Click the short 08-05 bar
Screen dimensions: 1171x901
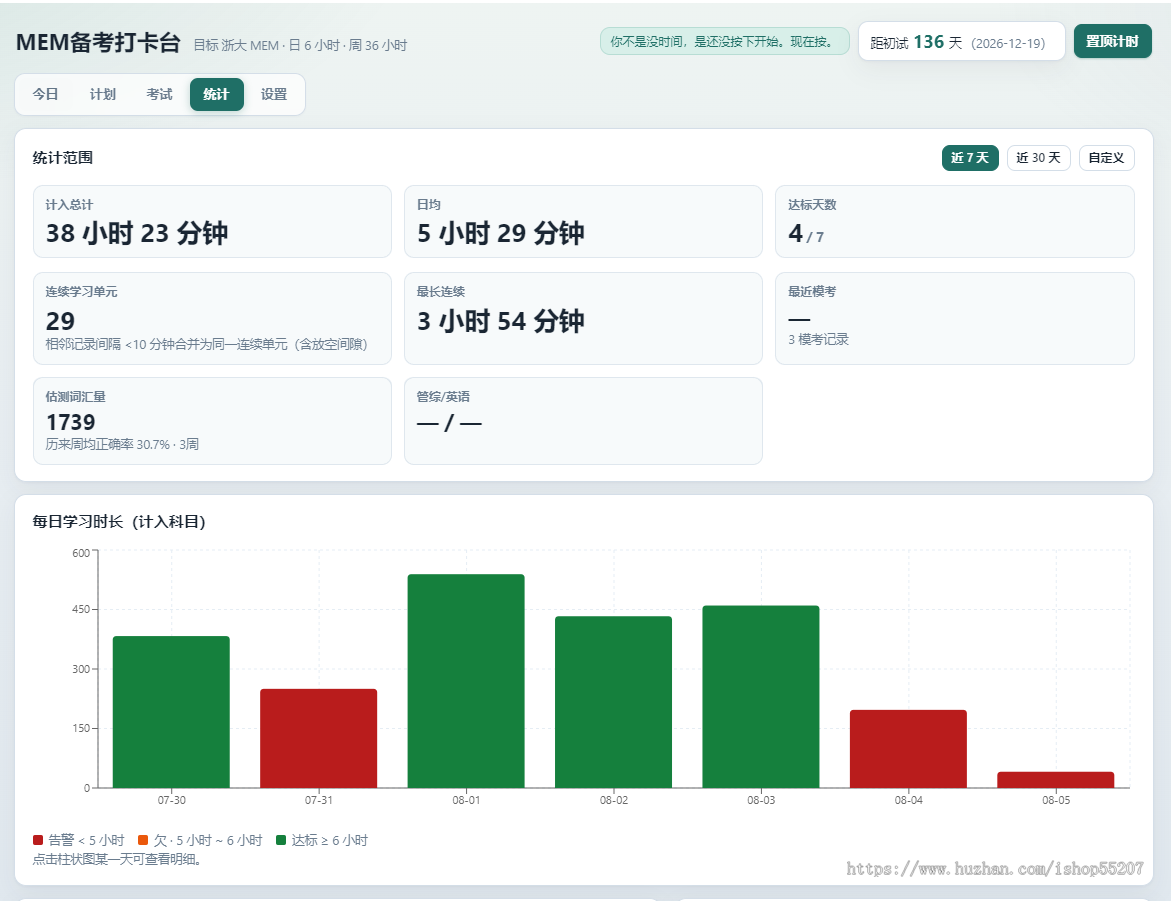coord(1055,780)
